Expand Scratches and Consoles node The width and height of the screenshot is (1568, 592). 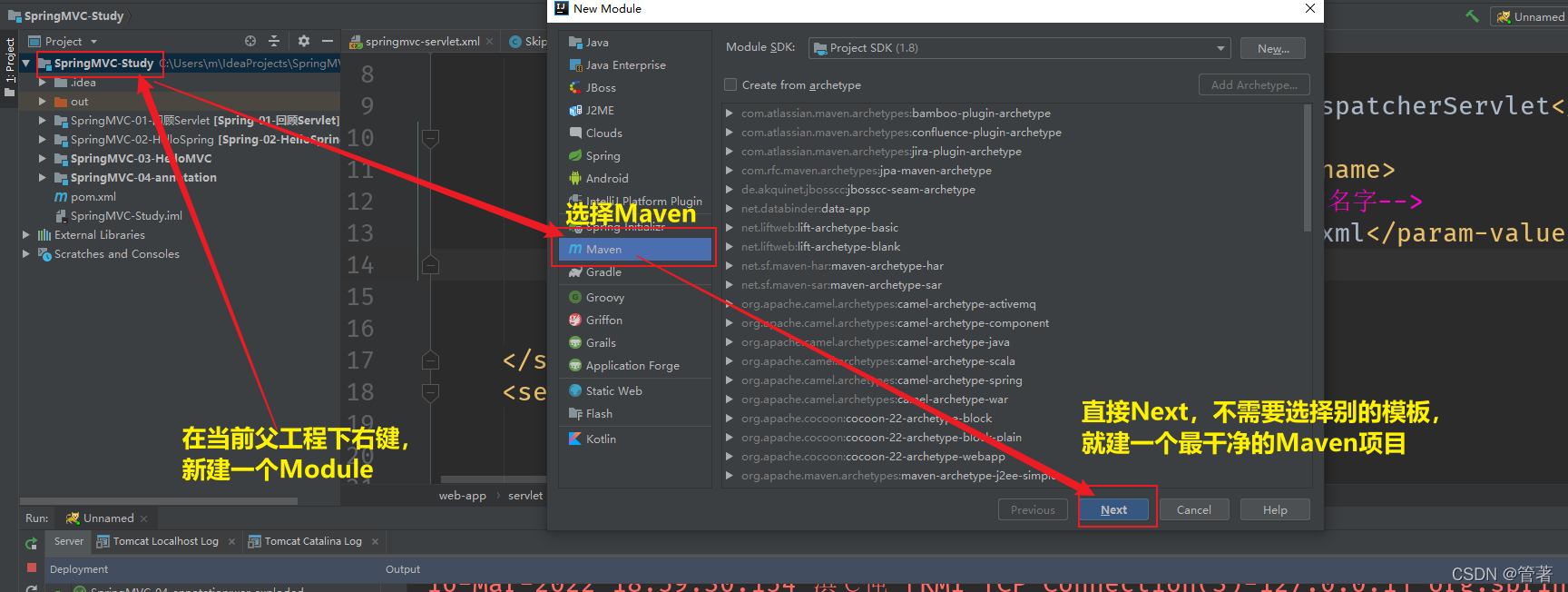pyautogui.click(x=26, y=254)
